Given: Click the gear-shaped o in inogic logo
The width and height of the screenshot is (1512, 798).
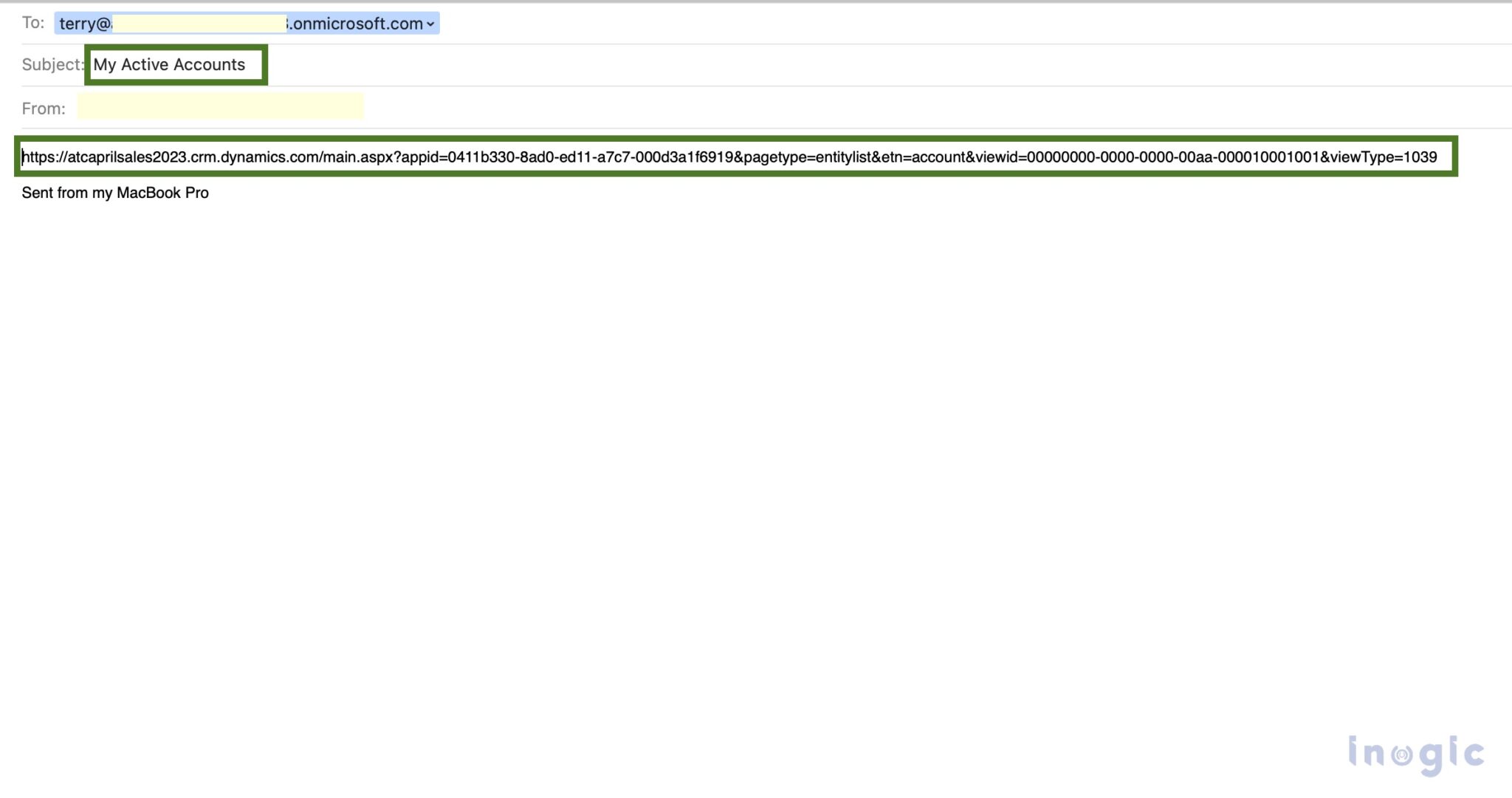Looking at the screenshot, I should [1401, 754].
